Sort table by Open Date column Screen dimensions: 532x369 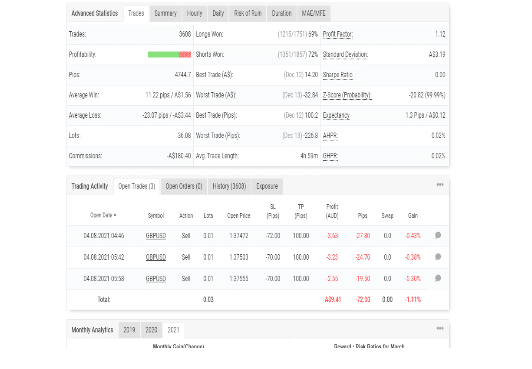click(103, 215)
